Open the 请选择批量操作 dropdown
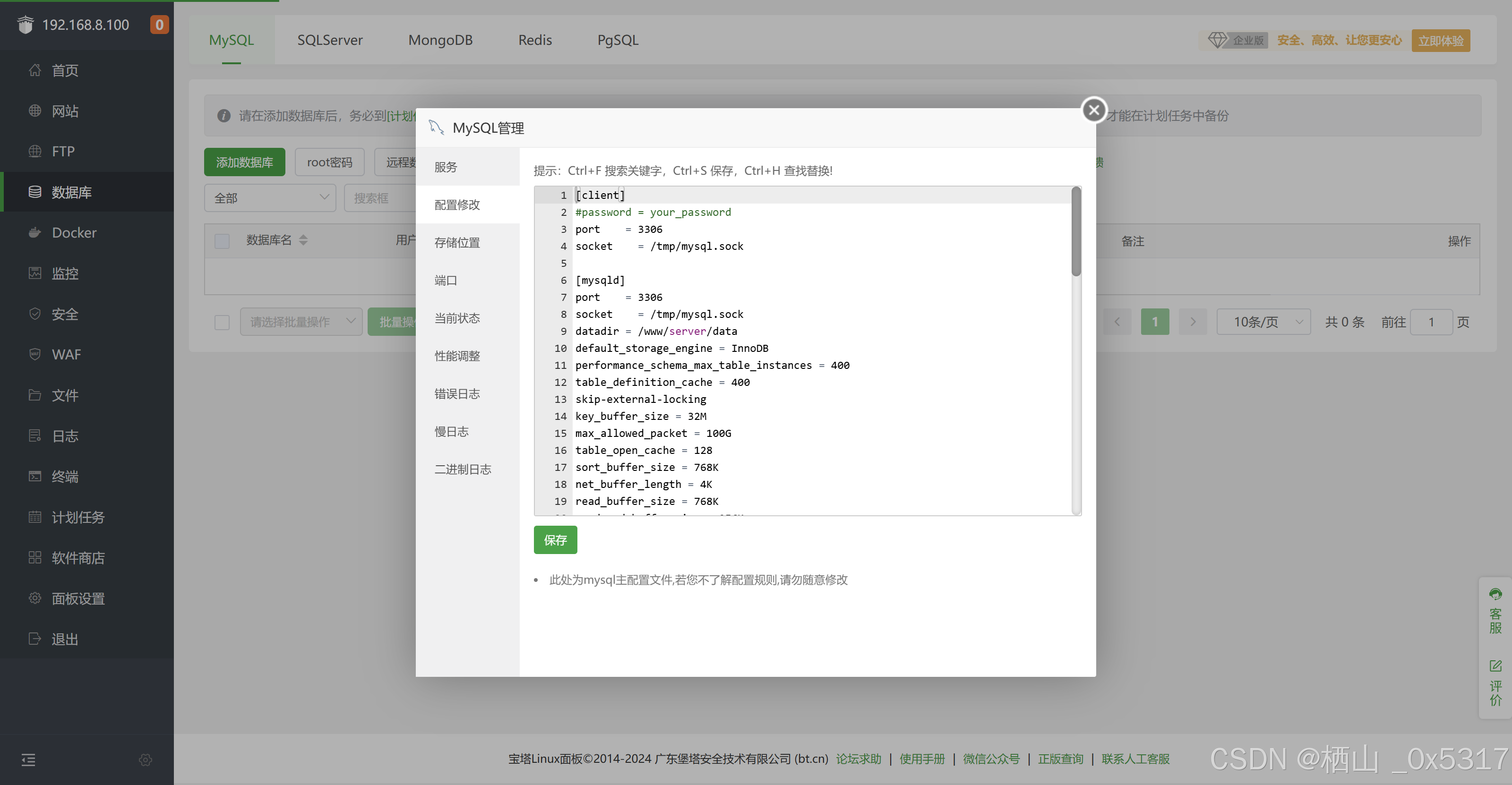Image resolution: width=1512 pixels, height=785 pixels. pos(301,322)
